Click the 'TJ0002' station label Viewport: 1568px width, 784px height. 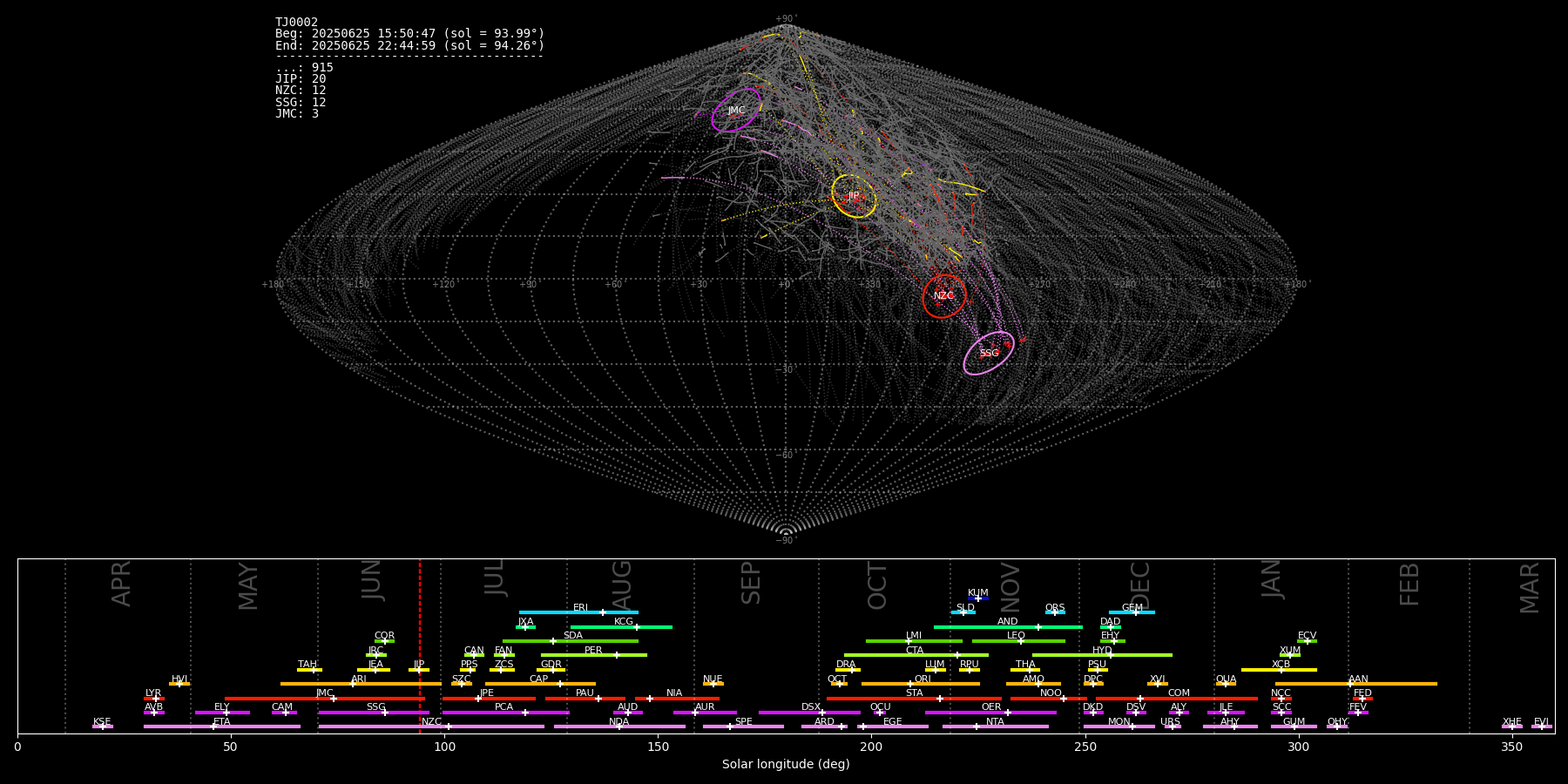[x=296, y=23]
